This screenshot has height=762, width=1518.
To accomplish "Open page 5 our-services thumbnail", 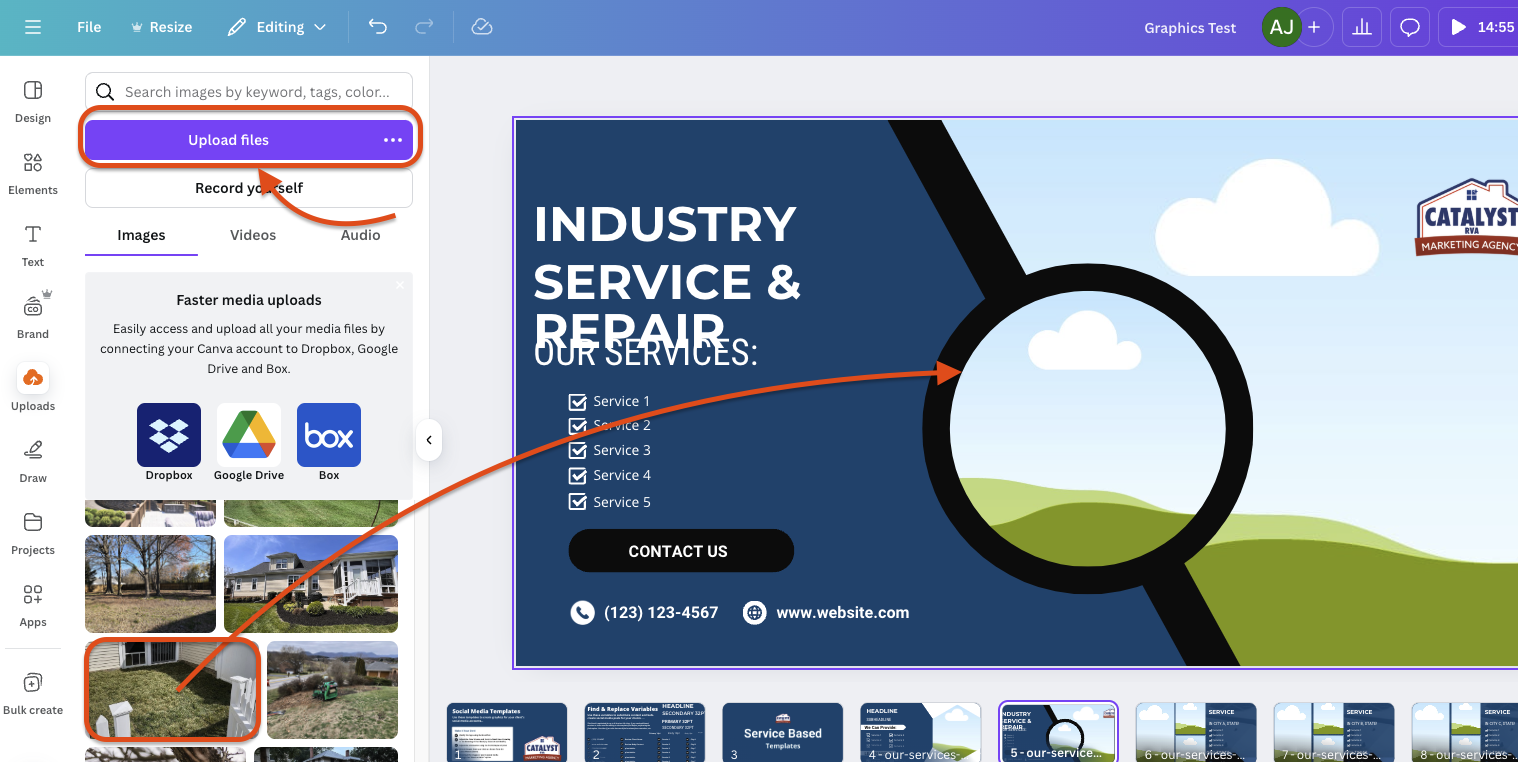I will [1058, 732].
